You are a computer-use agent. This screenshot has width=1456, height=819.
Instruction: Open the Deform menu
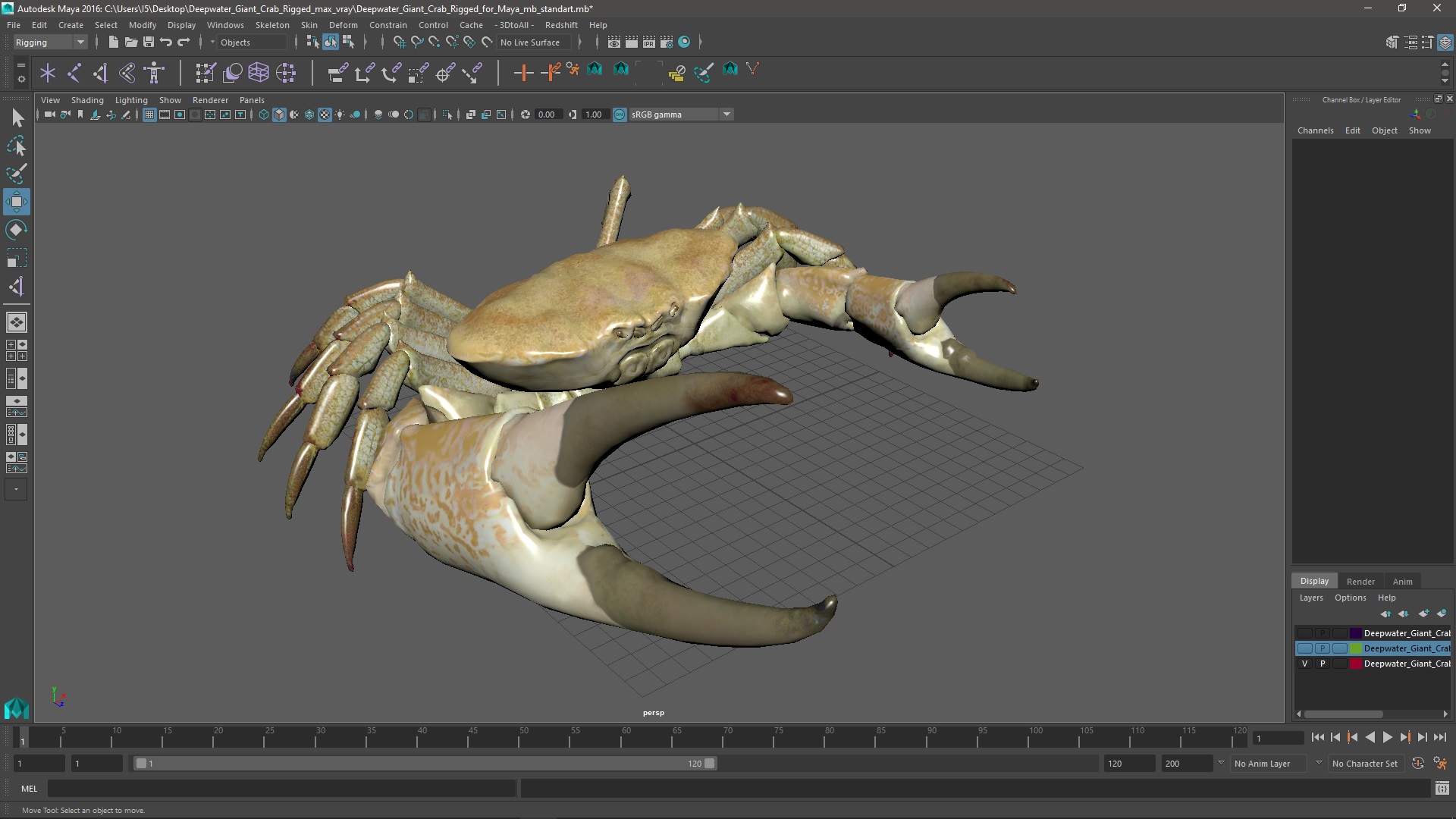[x=343, y=25]
